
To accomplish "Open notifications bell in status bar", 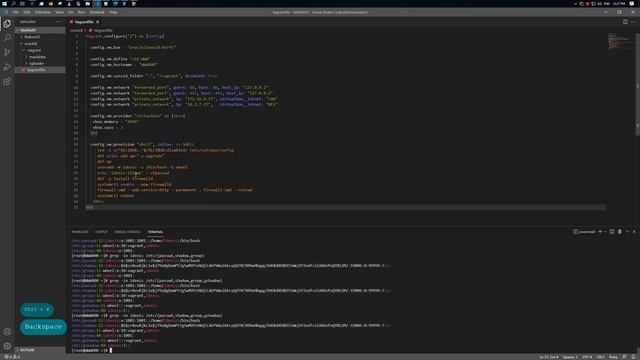I will pyautogui.click(x=634, y=357).
